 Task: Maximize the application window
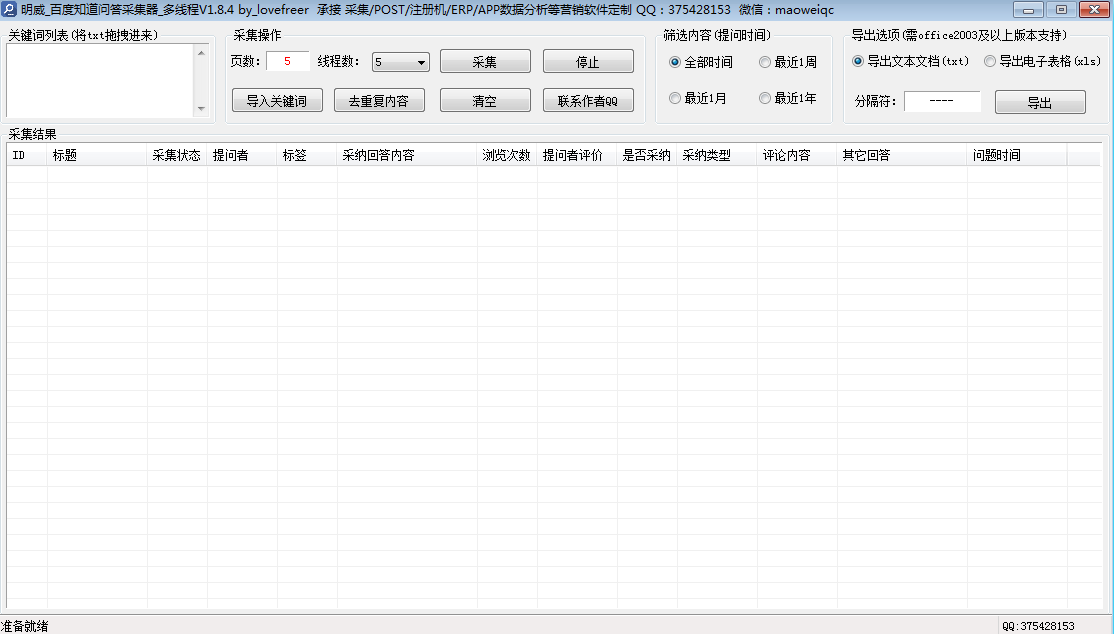(1061, 9)
